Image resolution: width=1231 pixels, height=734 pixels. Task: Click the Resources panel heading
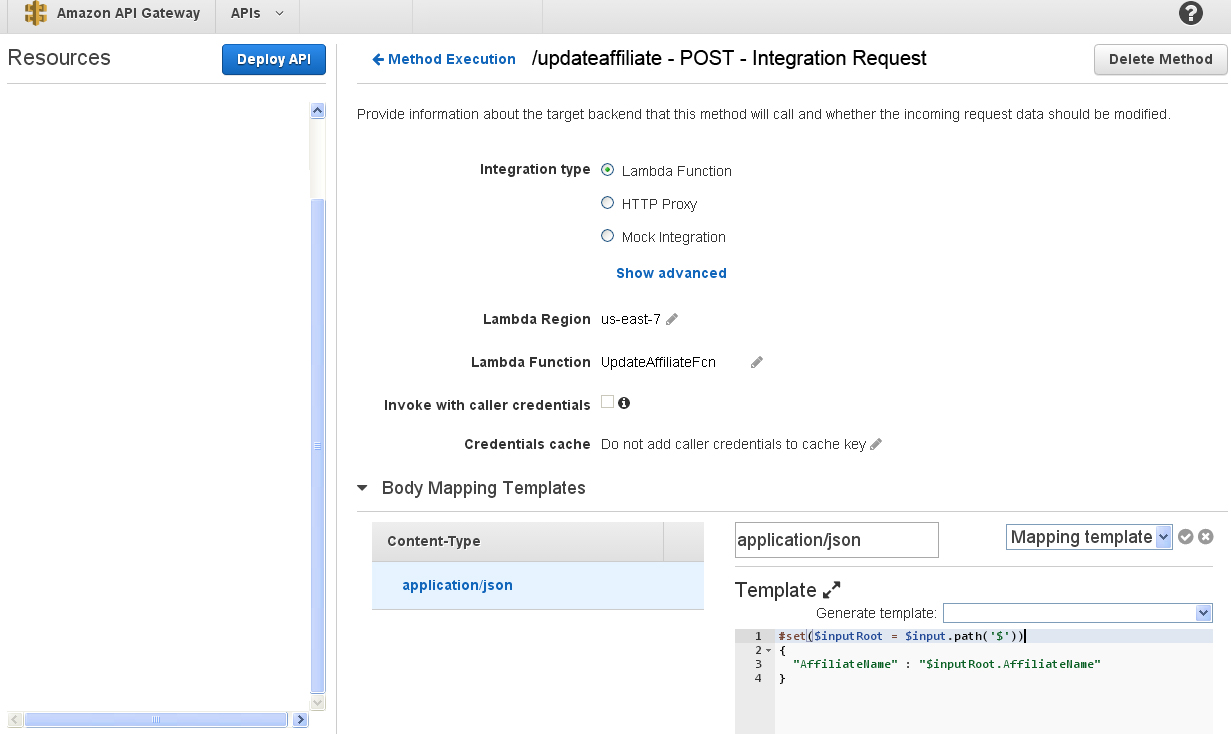(x=59, y=58)
